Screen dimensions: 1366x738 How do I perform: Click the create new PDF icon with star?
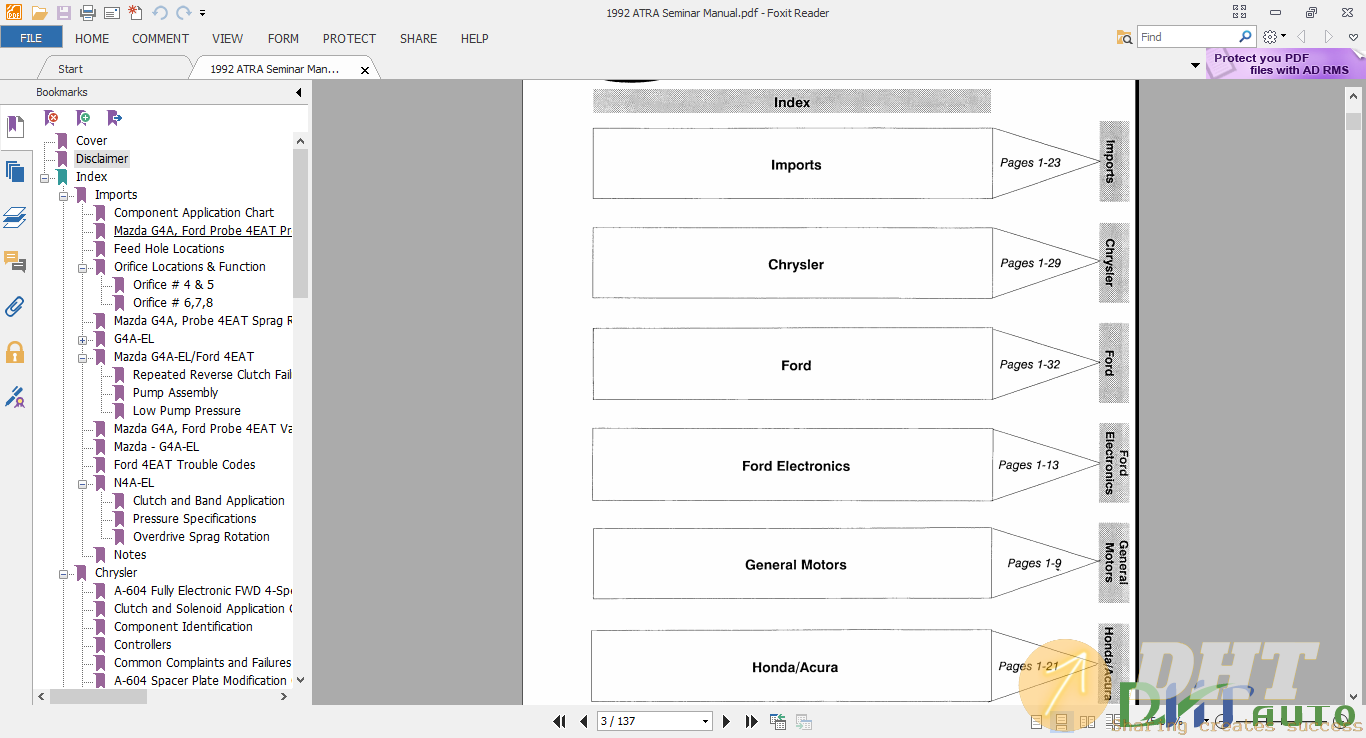tap(135, 13)
